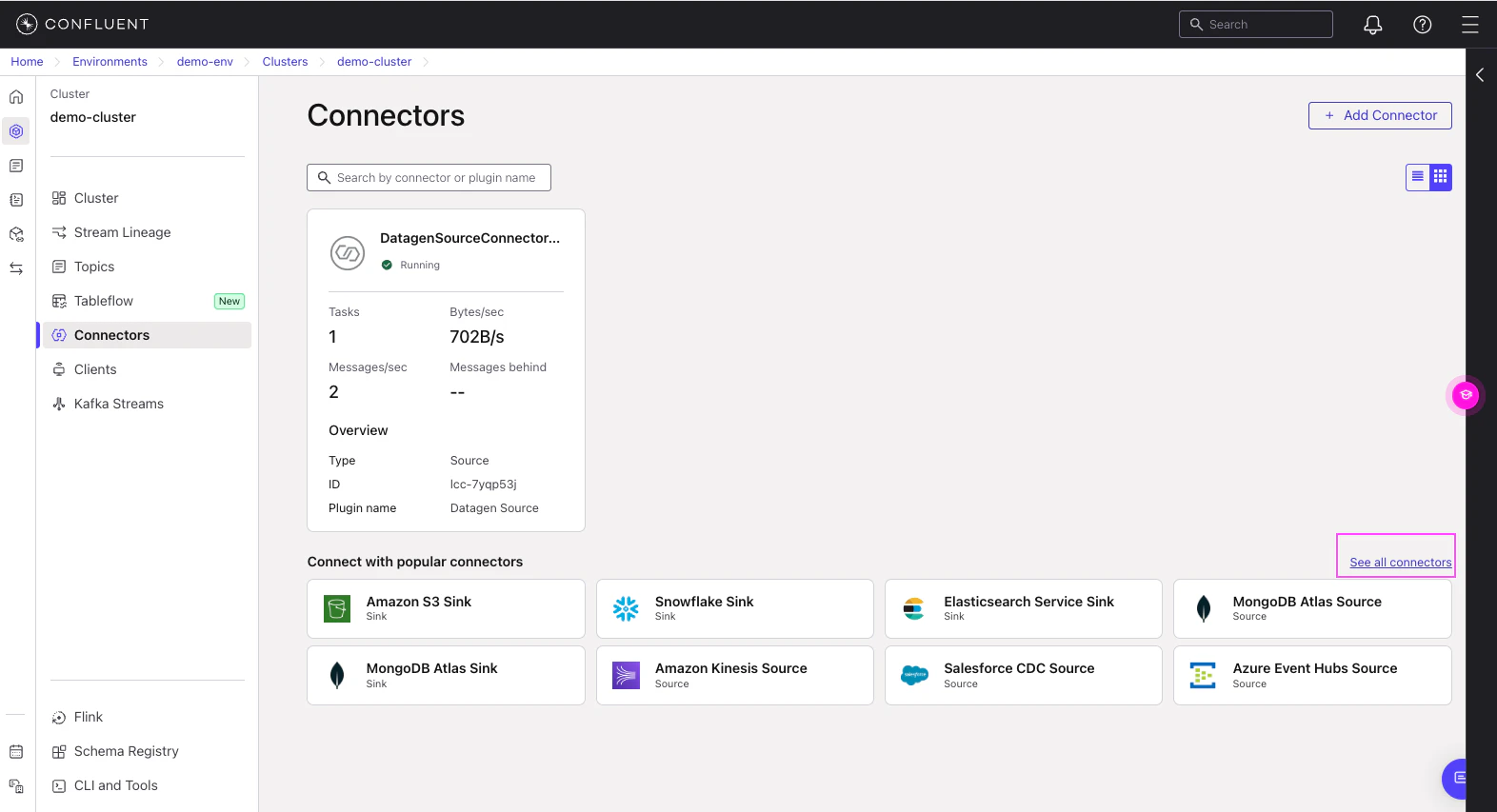This screenshot has width=1497, height=812.
Task: Open the chat support bubble
Action: [x=1457, y=779]
